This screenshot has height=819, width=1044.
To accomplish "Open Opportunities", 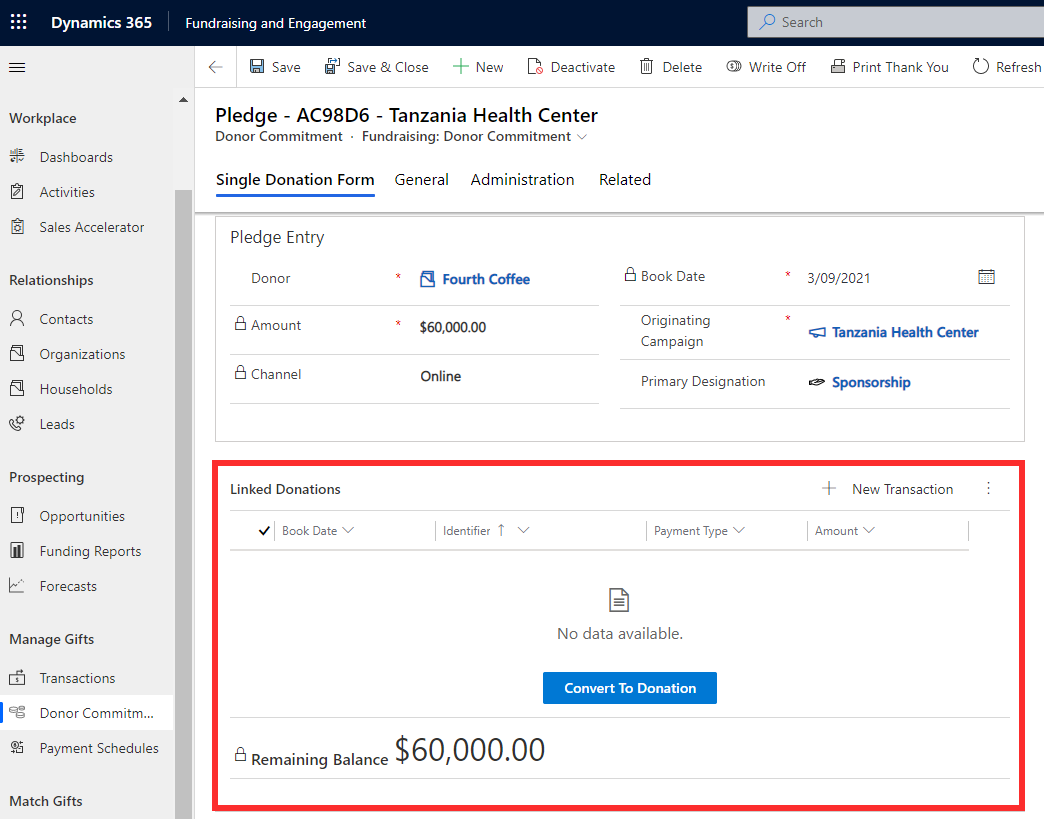I will coord(82,516).
